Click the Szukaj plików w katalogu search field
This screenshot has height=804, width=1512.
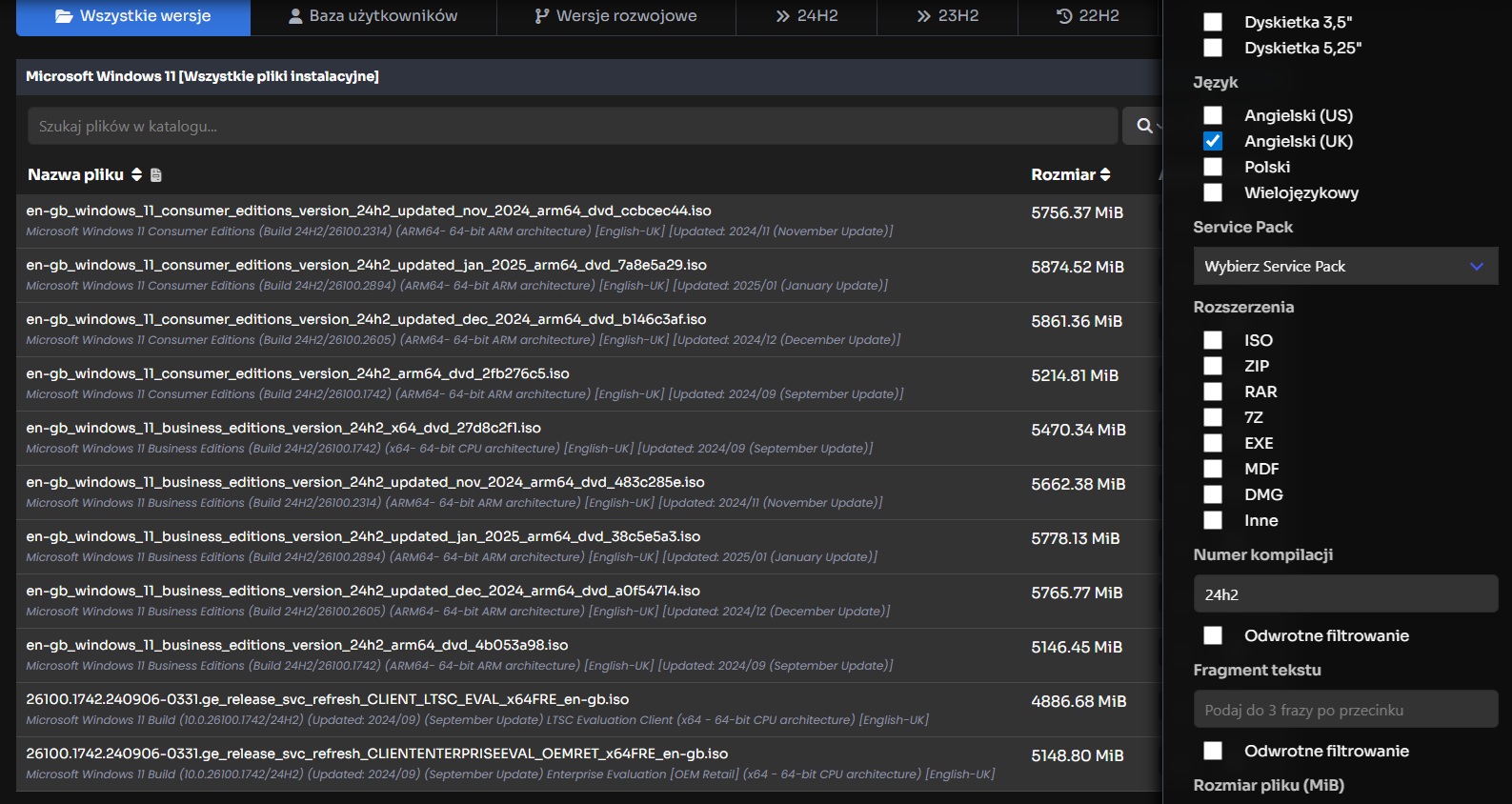tap(572, 126)
